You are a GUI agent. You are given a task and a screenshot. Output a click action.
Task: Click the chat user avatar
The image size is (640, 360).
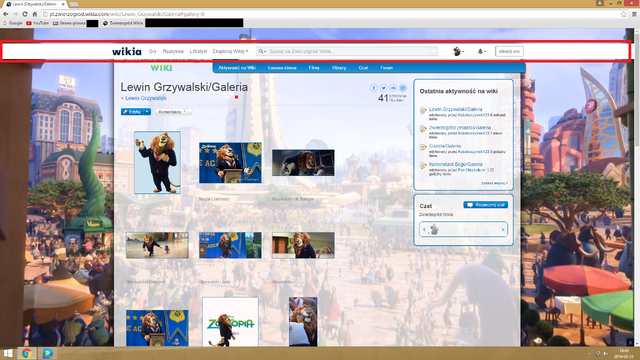point(434,229)
